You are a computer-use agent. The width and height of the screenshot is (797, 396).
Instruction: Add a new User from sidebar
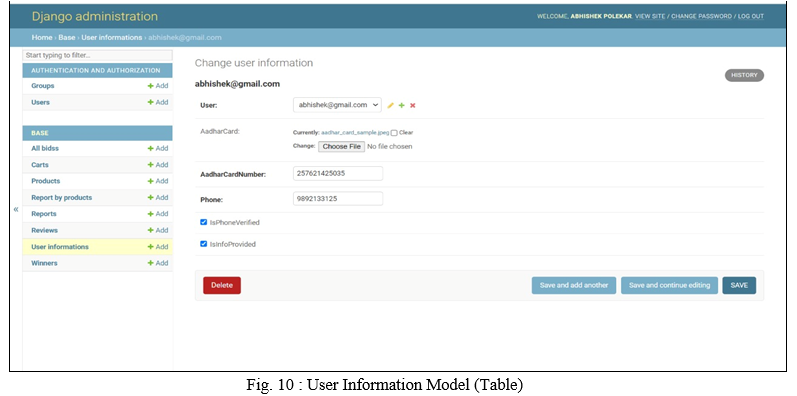(x=158, y=102)
